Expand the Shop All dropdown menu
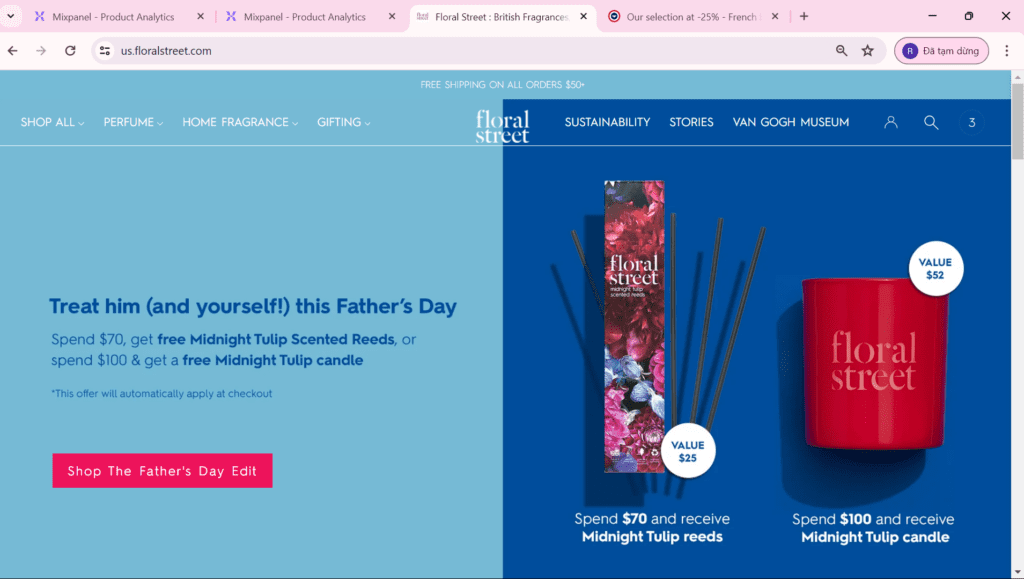Image resolution: width=1024 pixels, height=579 pixels. pyautogui.click(x=52, y=122)
